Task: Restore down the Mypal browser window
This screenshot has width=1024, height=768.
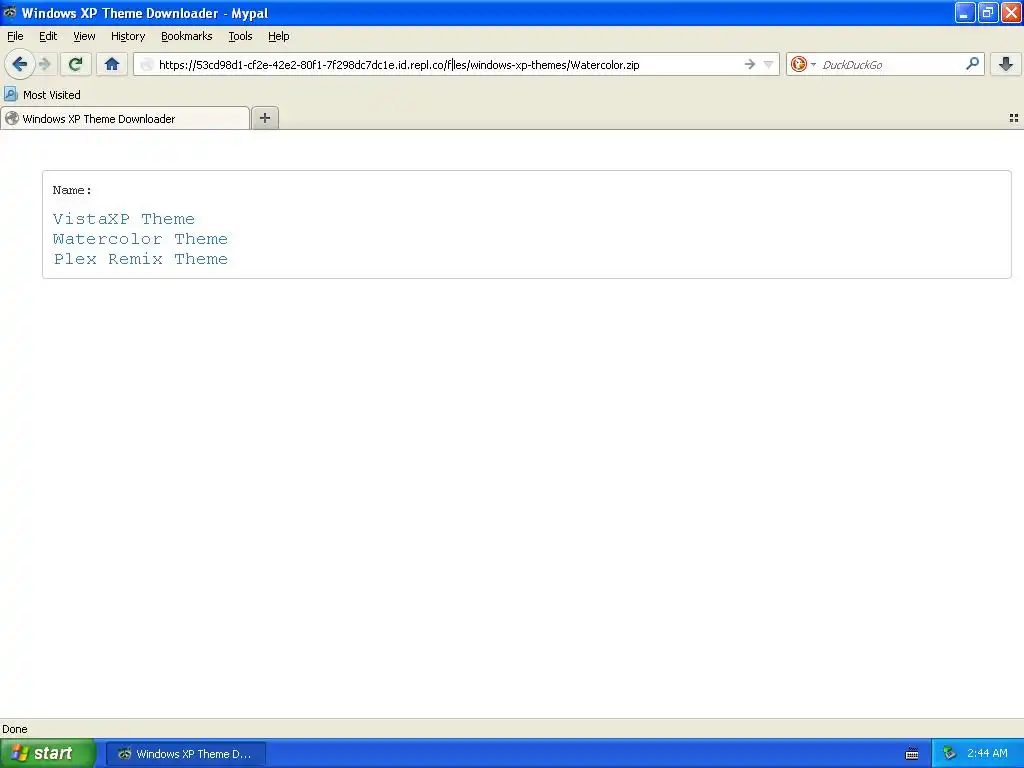Action: click(987, 12)
